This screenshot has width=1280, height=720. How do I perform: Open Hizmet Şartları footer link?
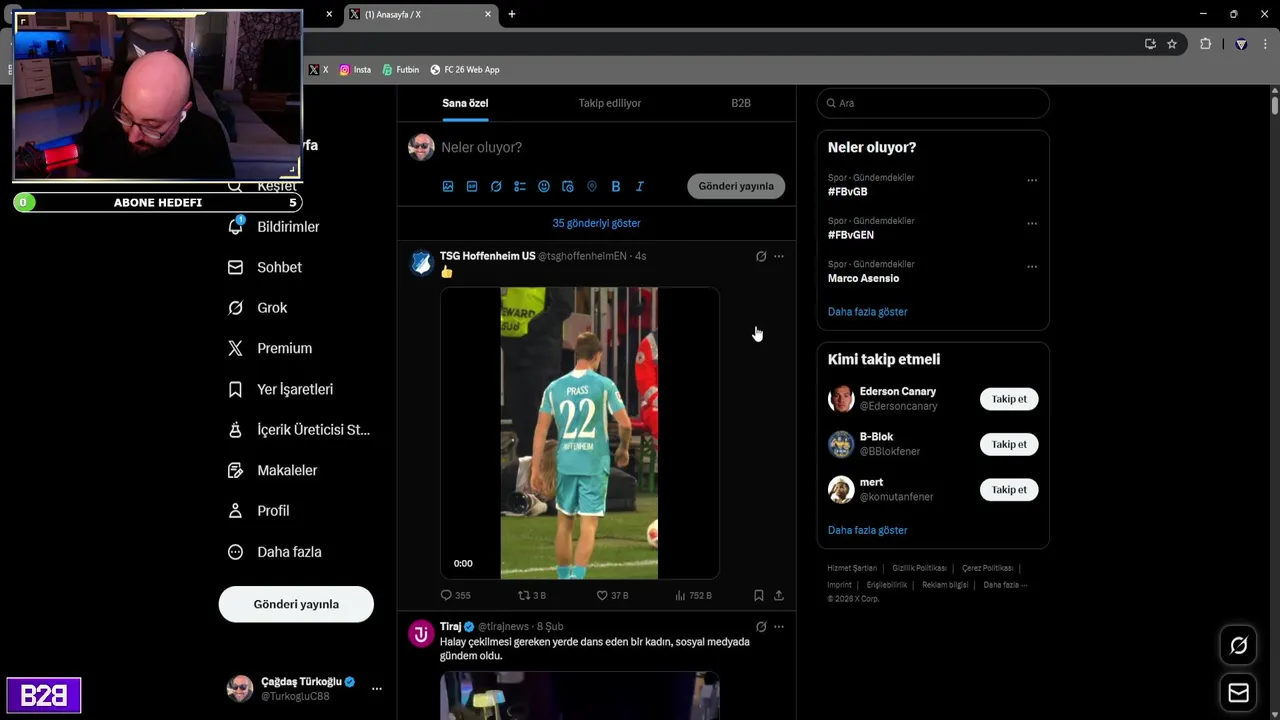(x=852, y=568)
